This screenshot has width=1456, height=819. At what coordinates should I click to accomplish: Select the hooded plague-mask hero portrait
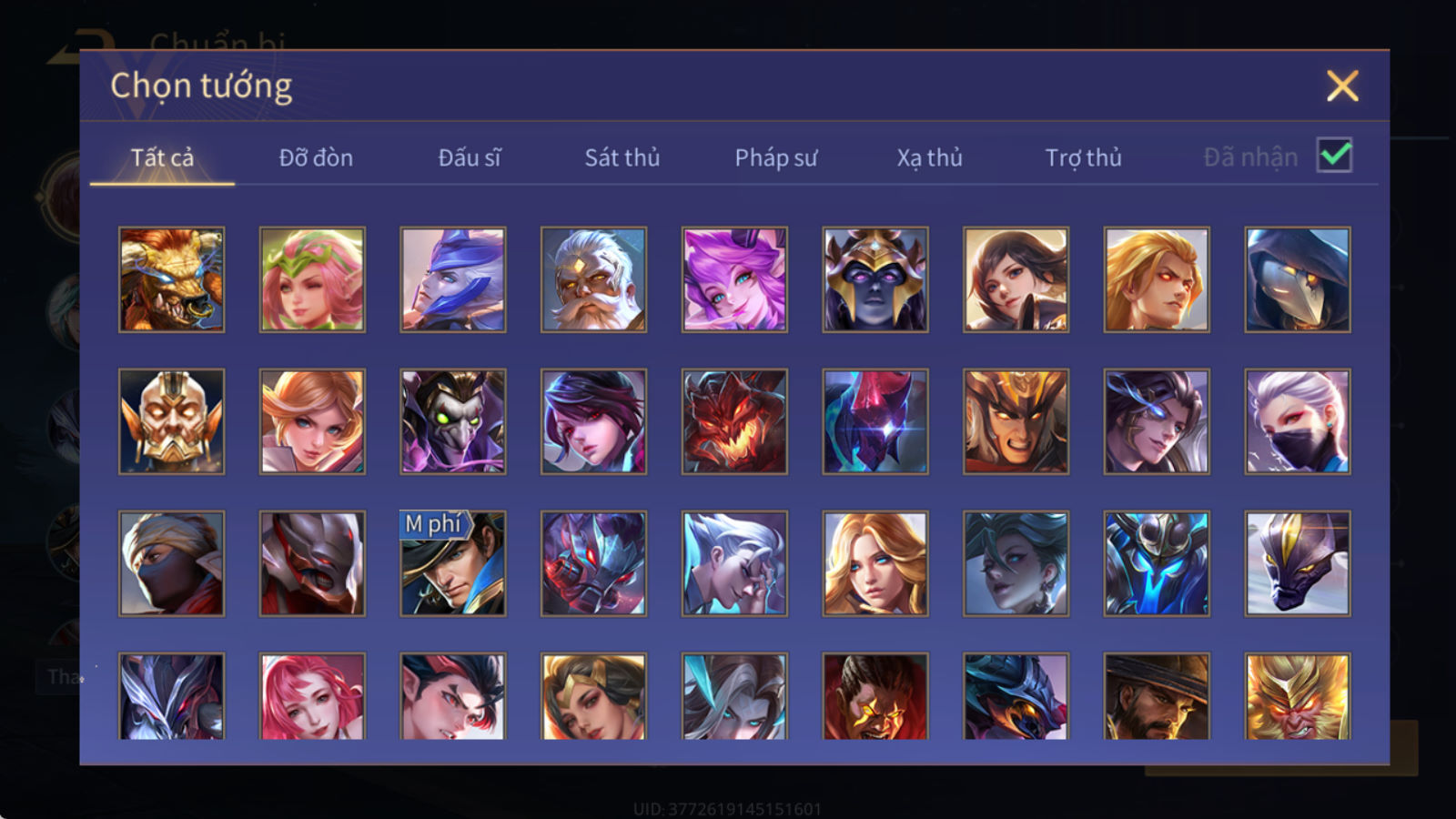pos(1298,279)
